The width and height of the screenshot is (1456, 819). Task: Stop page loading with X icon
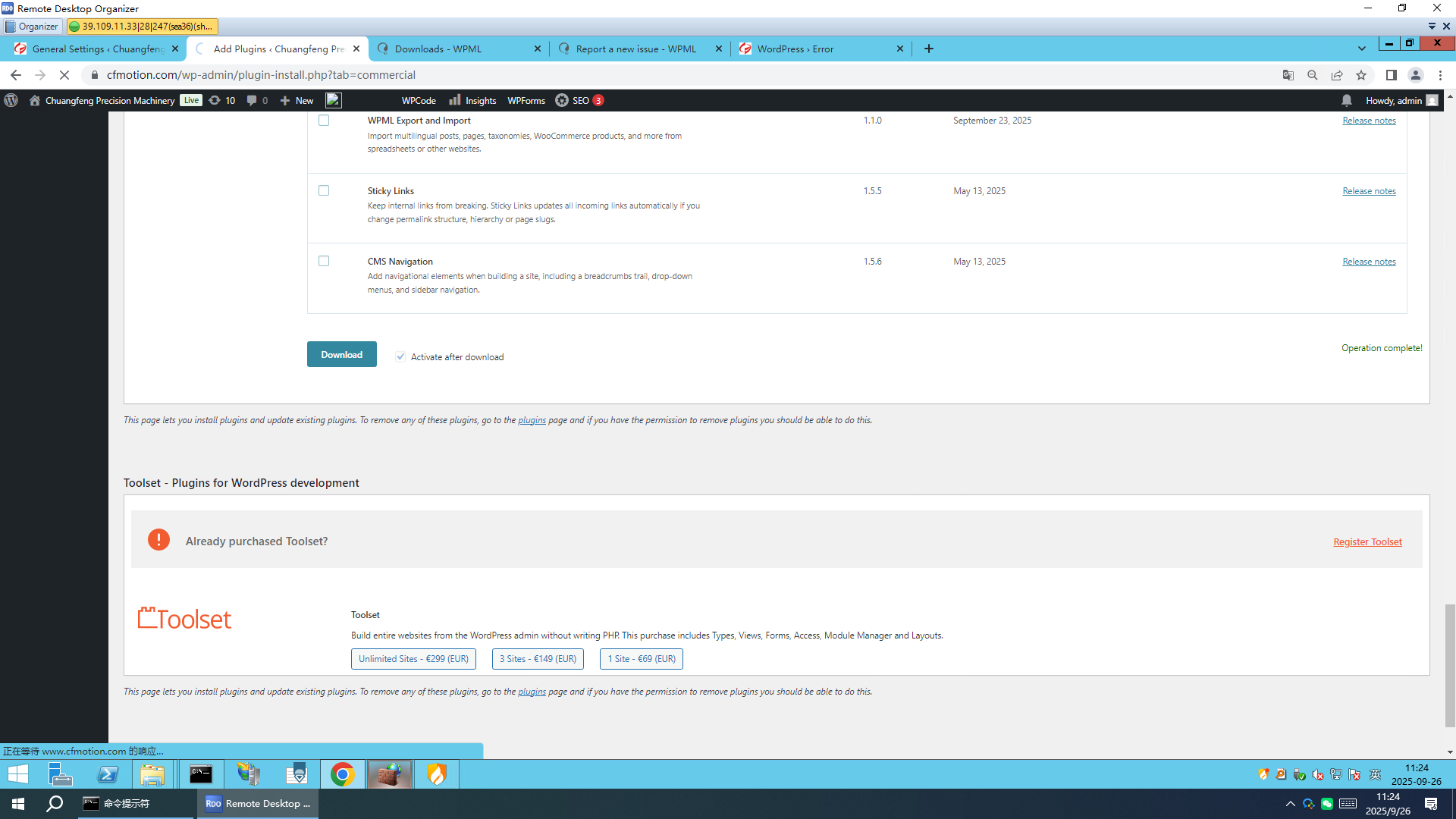point(64,75)
